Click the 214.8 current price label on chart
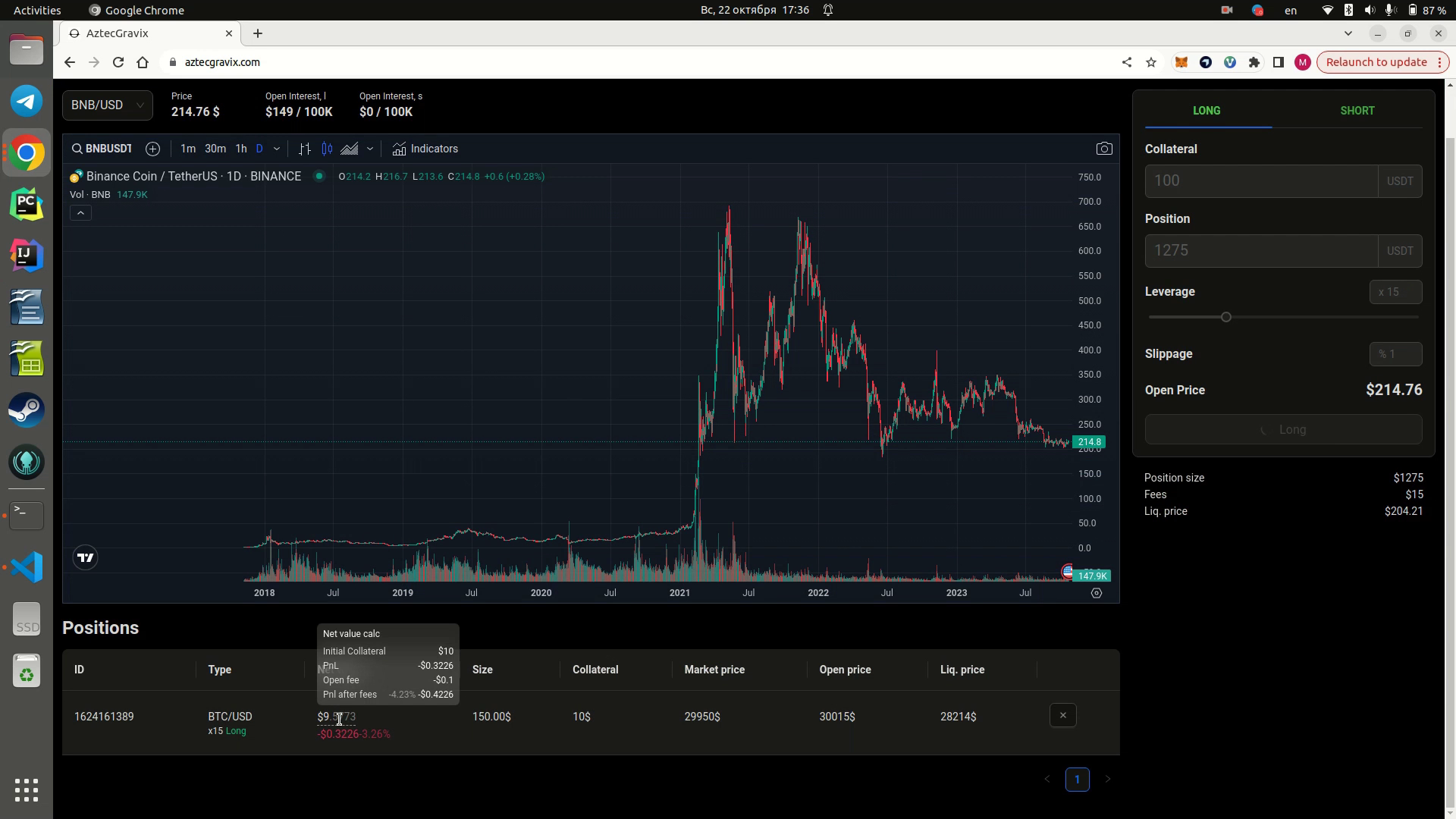Screen dimensions: 1456x819 pos(1089,442)
